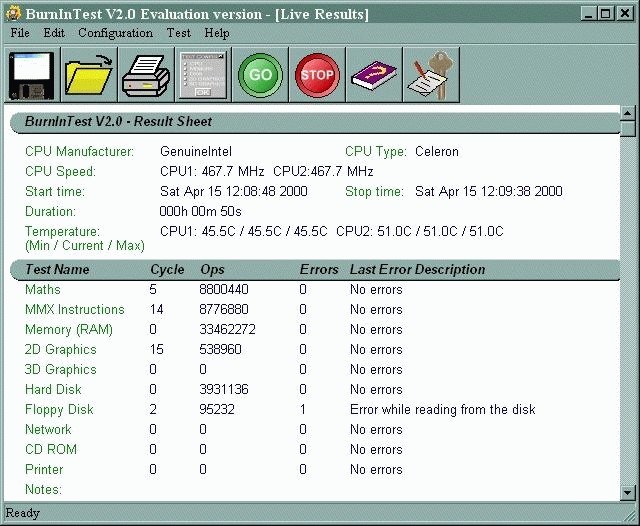Screen dimensions: 640x526
Task: Click the Floppy Disk error count 1
Action: click(x=302, y=409)
